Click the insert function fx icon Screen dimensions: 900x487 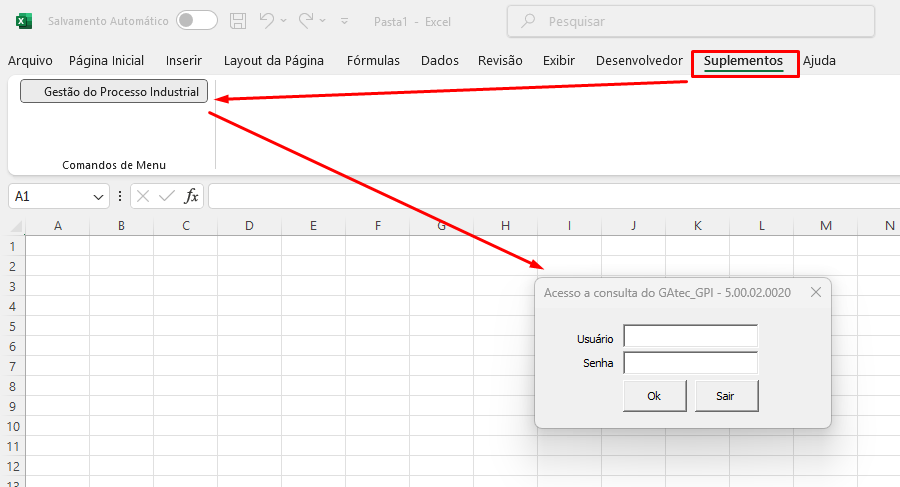click(191, 196)
